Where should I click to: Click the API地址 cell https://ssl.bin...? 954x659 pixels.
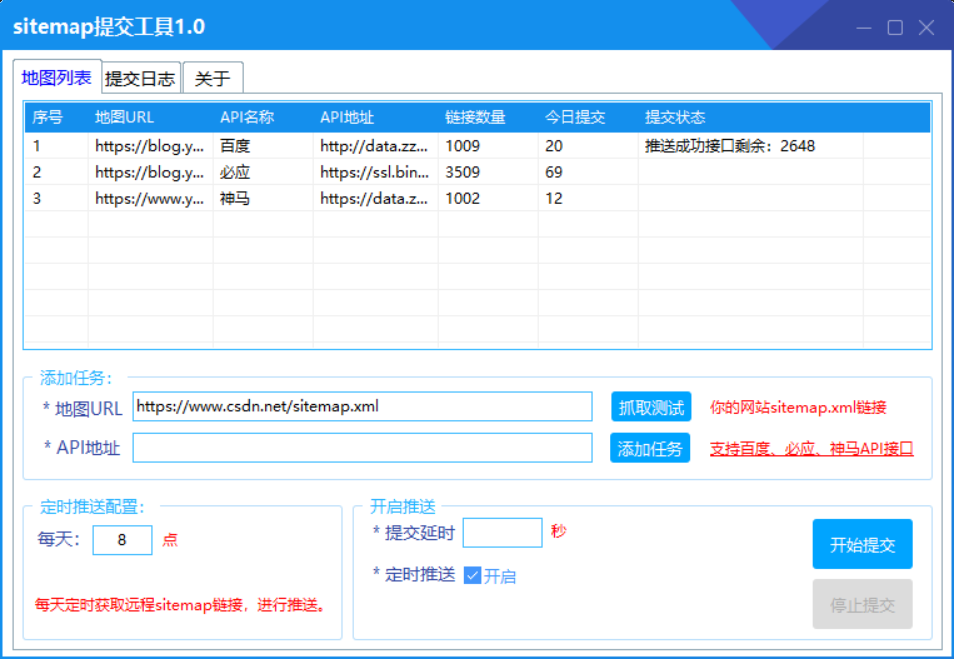pos(374,172)
